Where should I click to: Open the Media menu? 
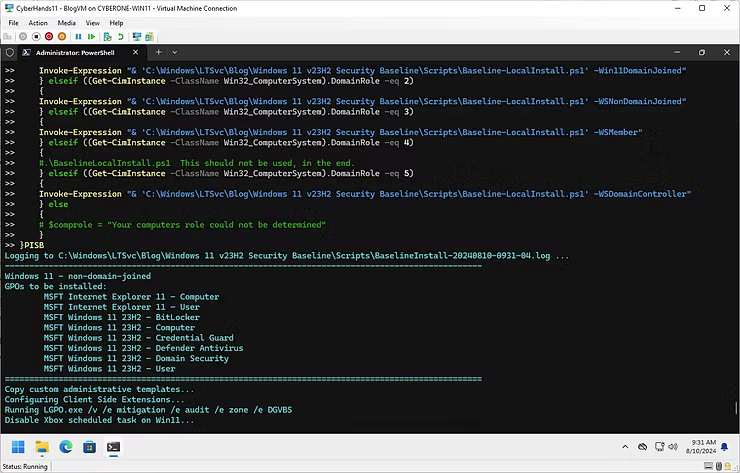67,23
